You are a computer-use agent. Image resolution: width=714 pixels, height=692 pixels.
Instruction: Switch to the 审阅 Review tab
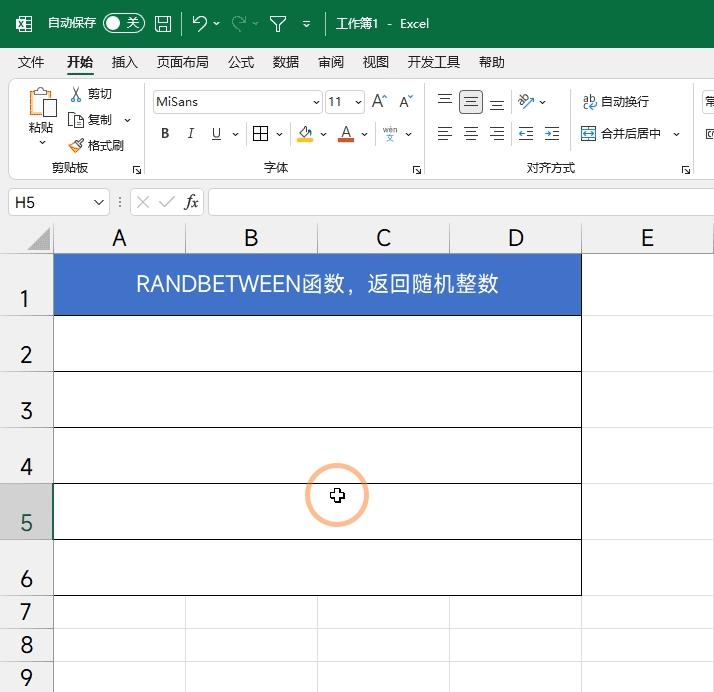[x=331, y=62]
